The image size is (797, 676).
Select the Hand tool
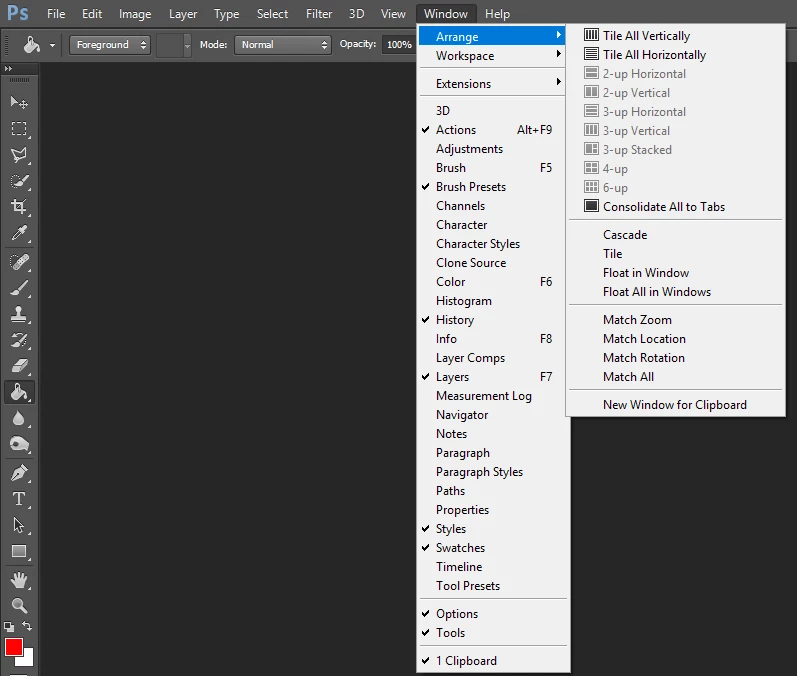pos(19,580)
